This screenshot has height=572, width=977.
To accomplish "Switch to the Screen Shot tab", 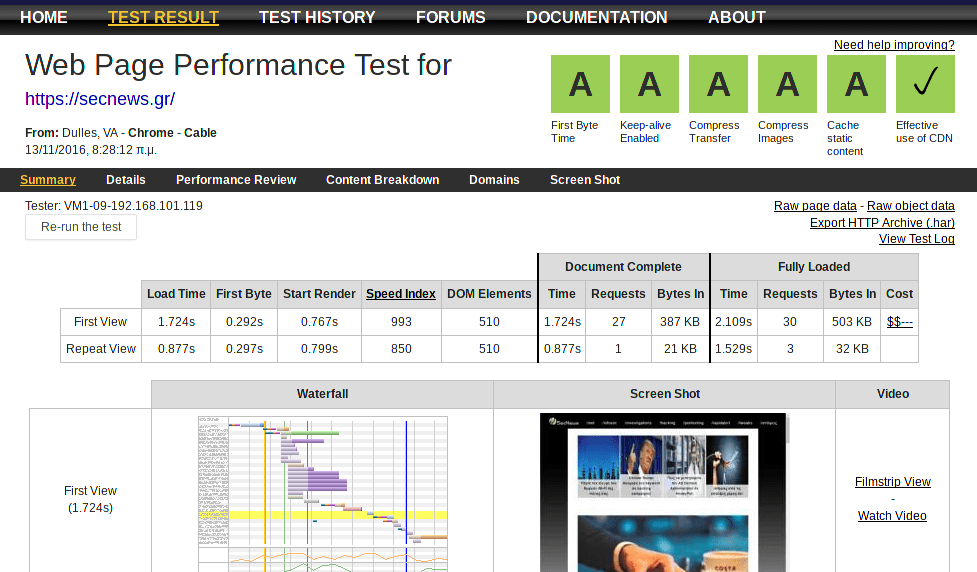I will pos(585,179).
